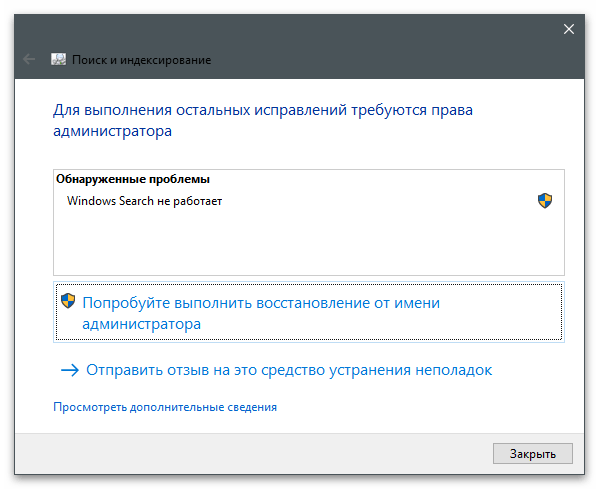Close the troubleshooter with the X icon

click(568, 29)
